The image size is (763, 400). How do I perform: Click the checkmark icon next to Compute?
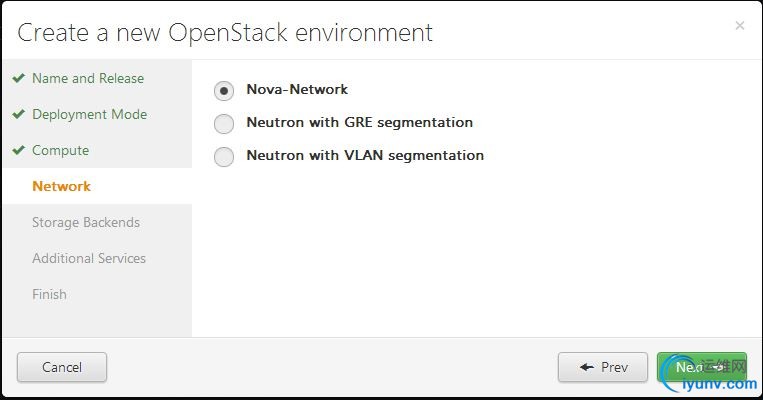pos(18,150)
